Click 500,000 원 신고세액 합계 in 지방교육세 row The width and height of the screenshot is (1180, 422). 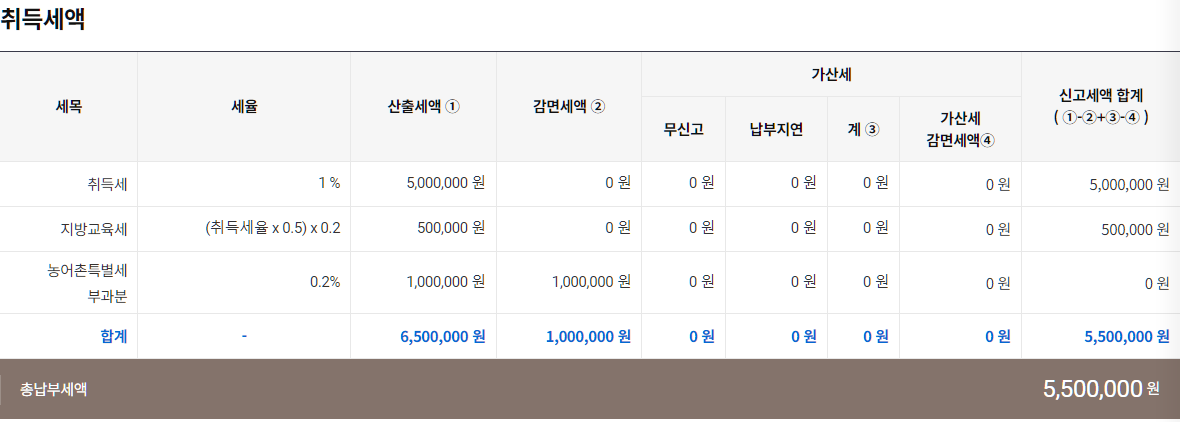coord(1135,229)
